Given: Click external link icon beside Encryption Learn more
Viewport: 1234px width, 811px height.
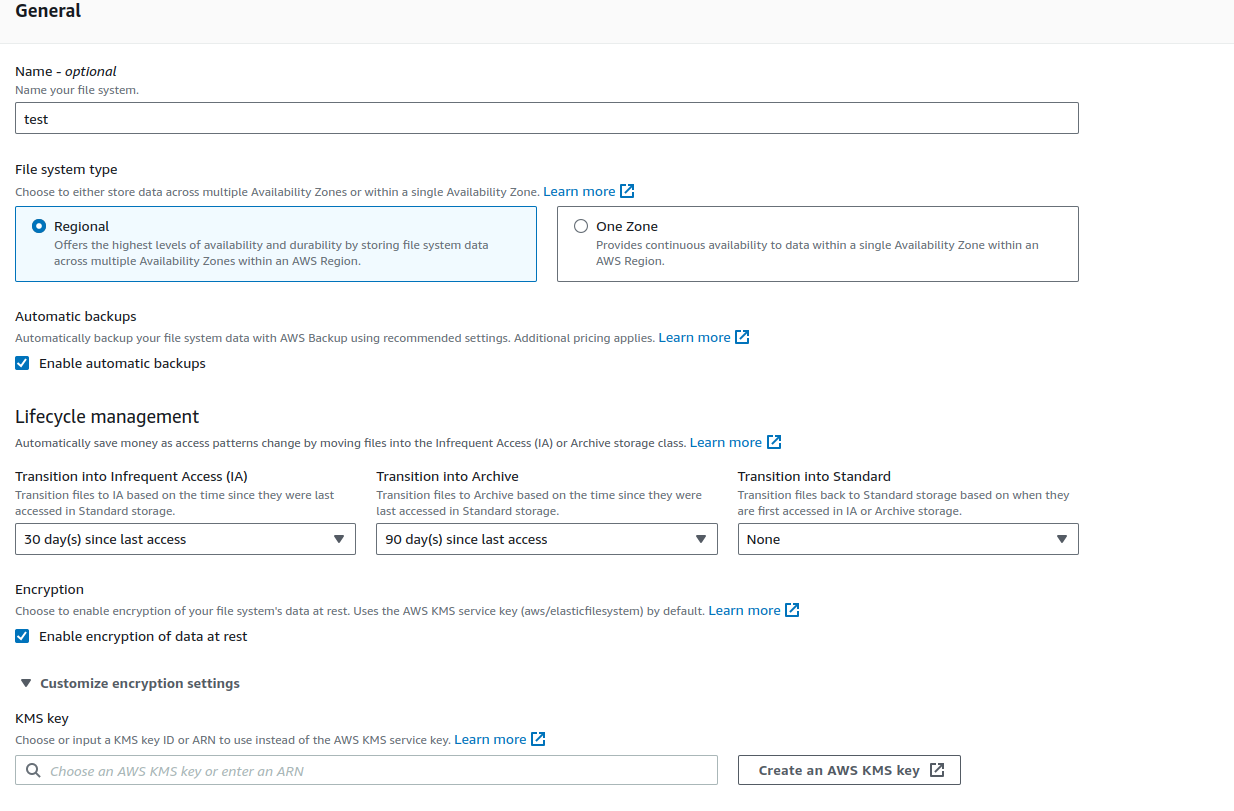Looking at the screenshot, I should pos(791,609).
